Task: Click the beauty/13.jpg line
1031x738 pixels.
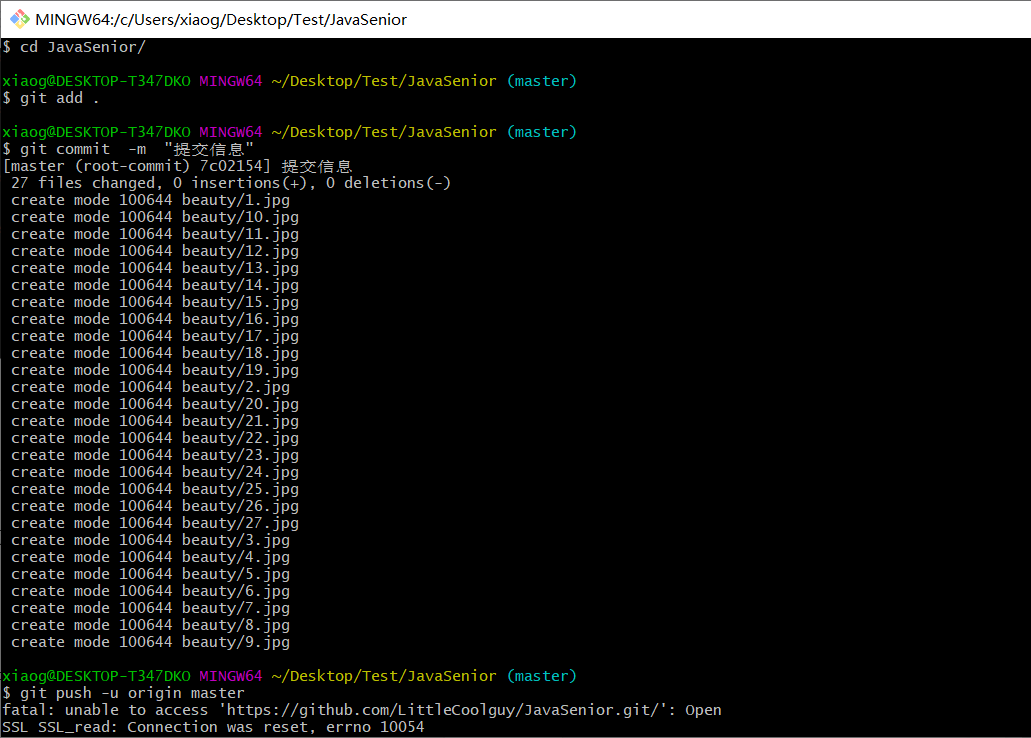Action: click(x=155, y=268)
